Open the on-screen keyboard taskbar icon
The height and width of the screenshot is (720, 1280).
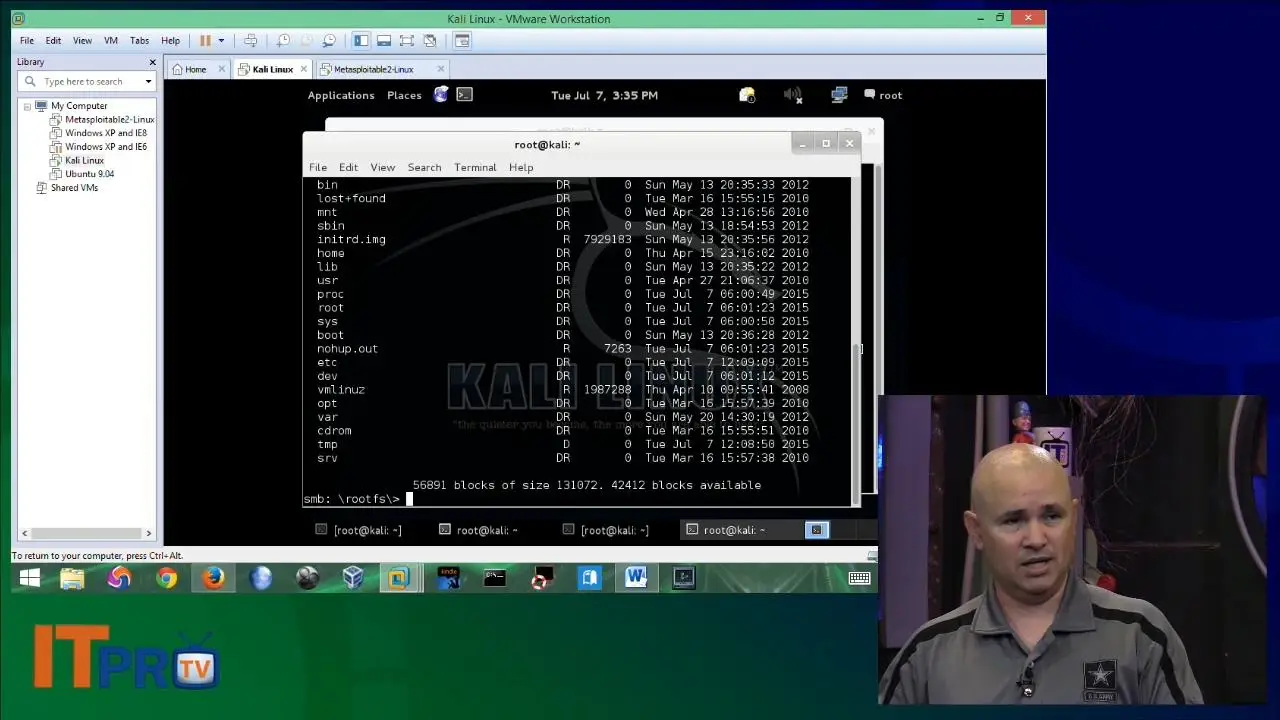[x=859, y=578]
